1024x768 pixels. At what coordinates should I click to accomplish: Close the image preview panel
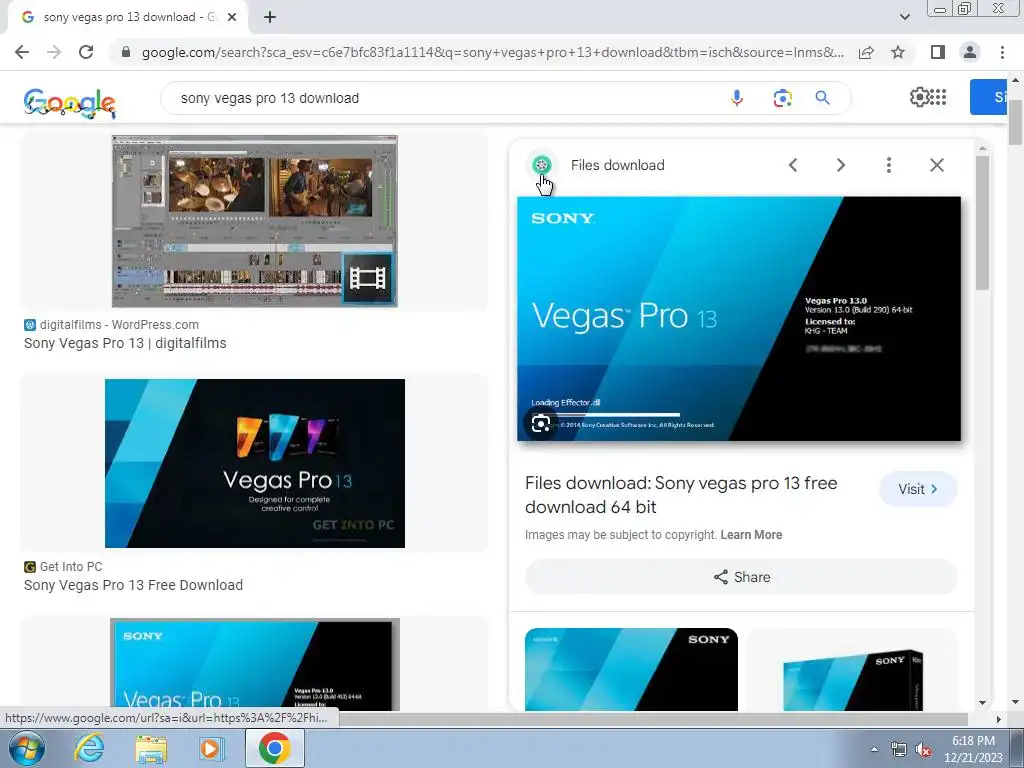(x=936, y=165)
